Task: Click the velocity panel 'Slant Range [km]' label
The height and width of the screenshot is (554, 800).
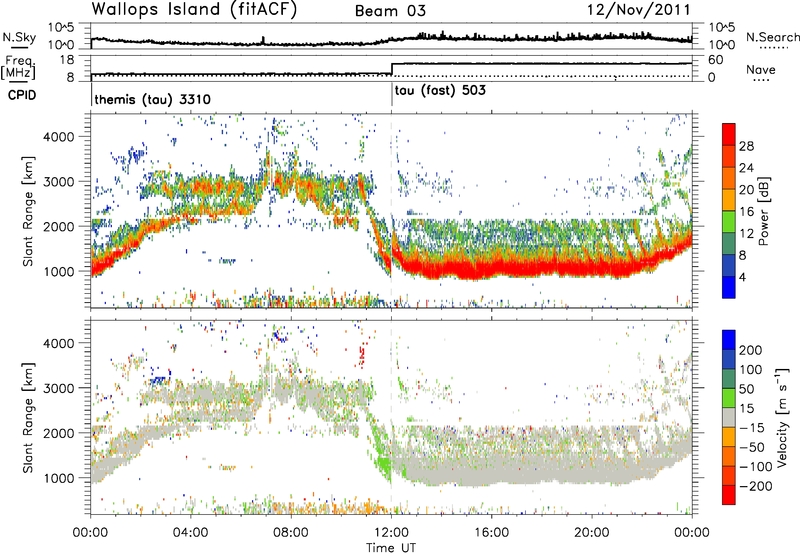Action: click(28, 418)
